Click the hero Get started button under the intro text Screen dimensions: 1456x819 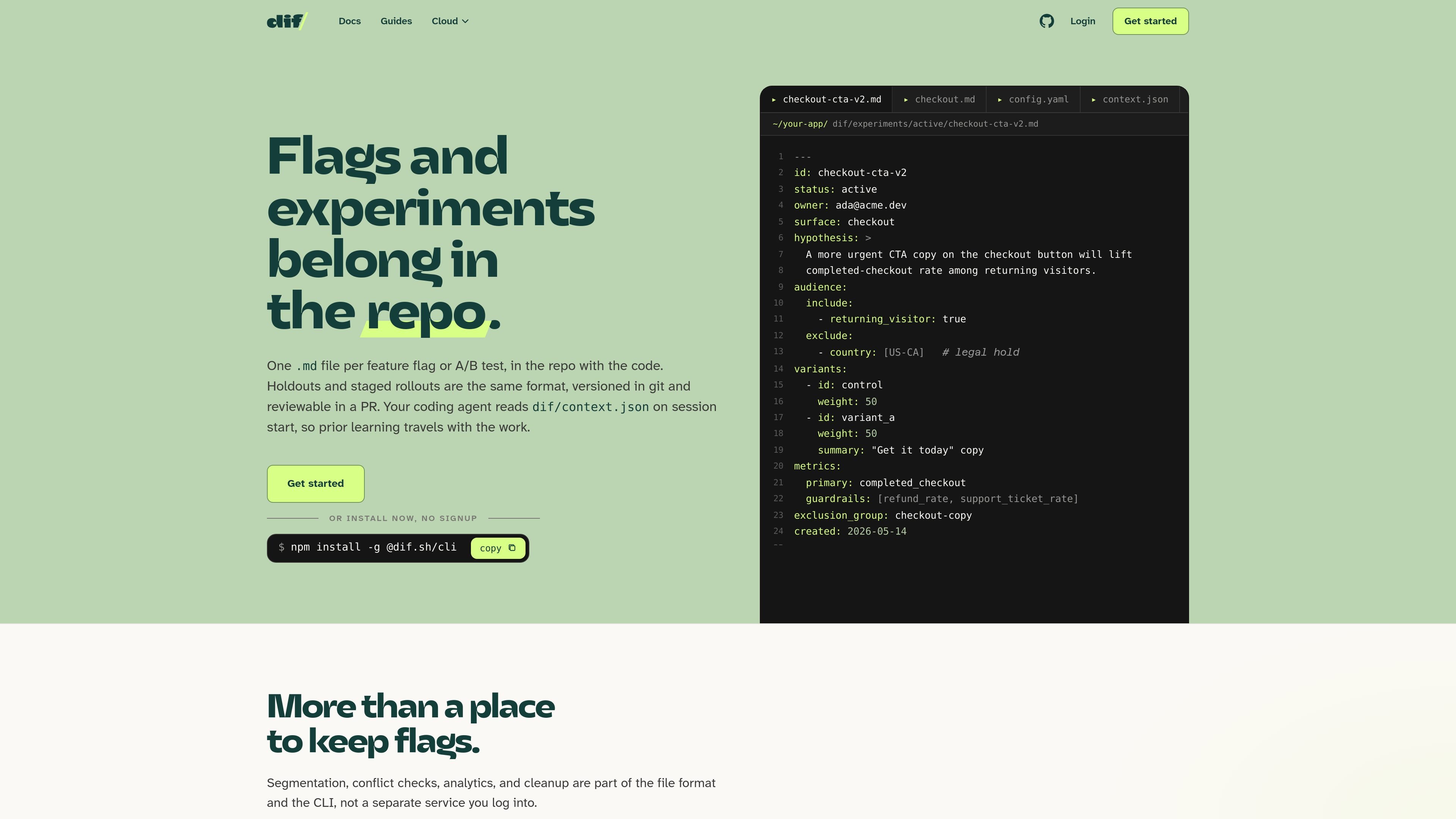pyautogui.click(x=315, y=483)
